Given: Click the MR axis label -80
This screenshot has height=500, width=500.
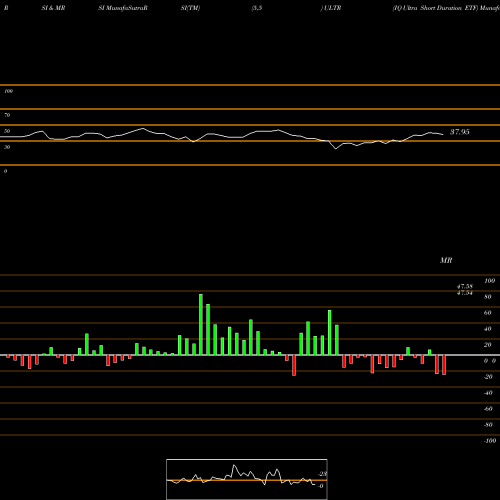Looking at the screenshot, I should tap(488, 425).
